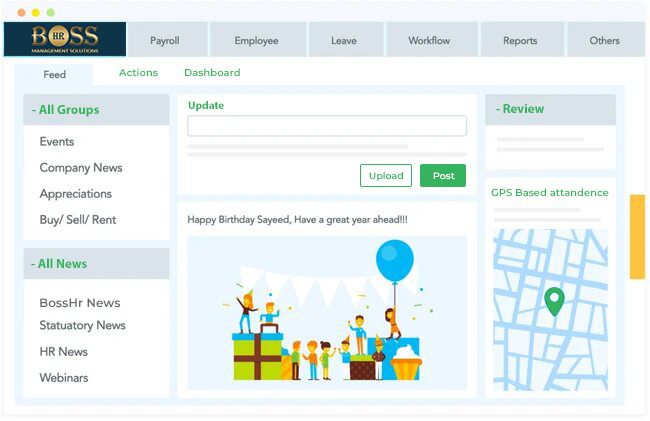650x421 pixels.
Task: Open BossHr News
Action: (x=80, y=303)
